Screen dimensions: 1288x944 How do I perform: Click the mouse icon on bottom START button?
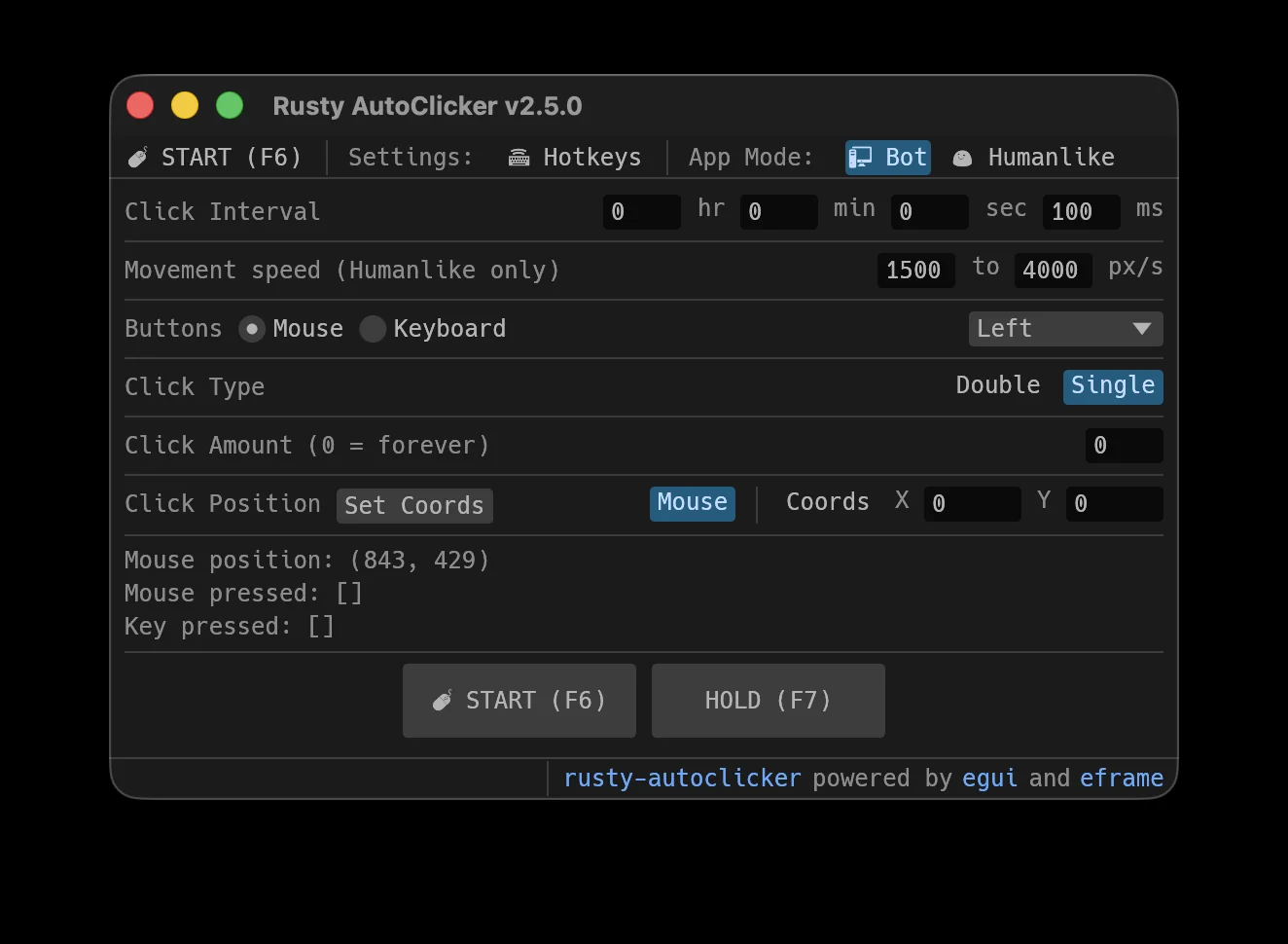pyautogui.click(x=443, y=701)
